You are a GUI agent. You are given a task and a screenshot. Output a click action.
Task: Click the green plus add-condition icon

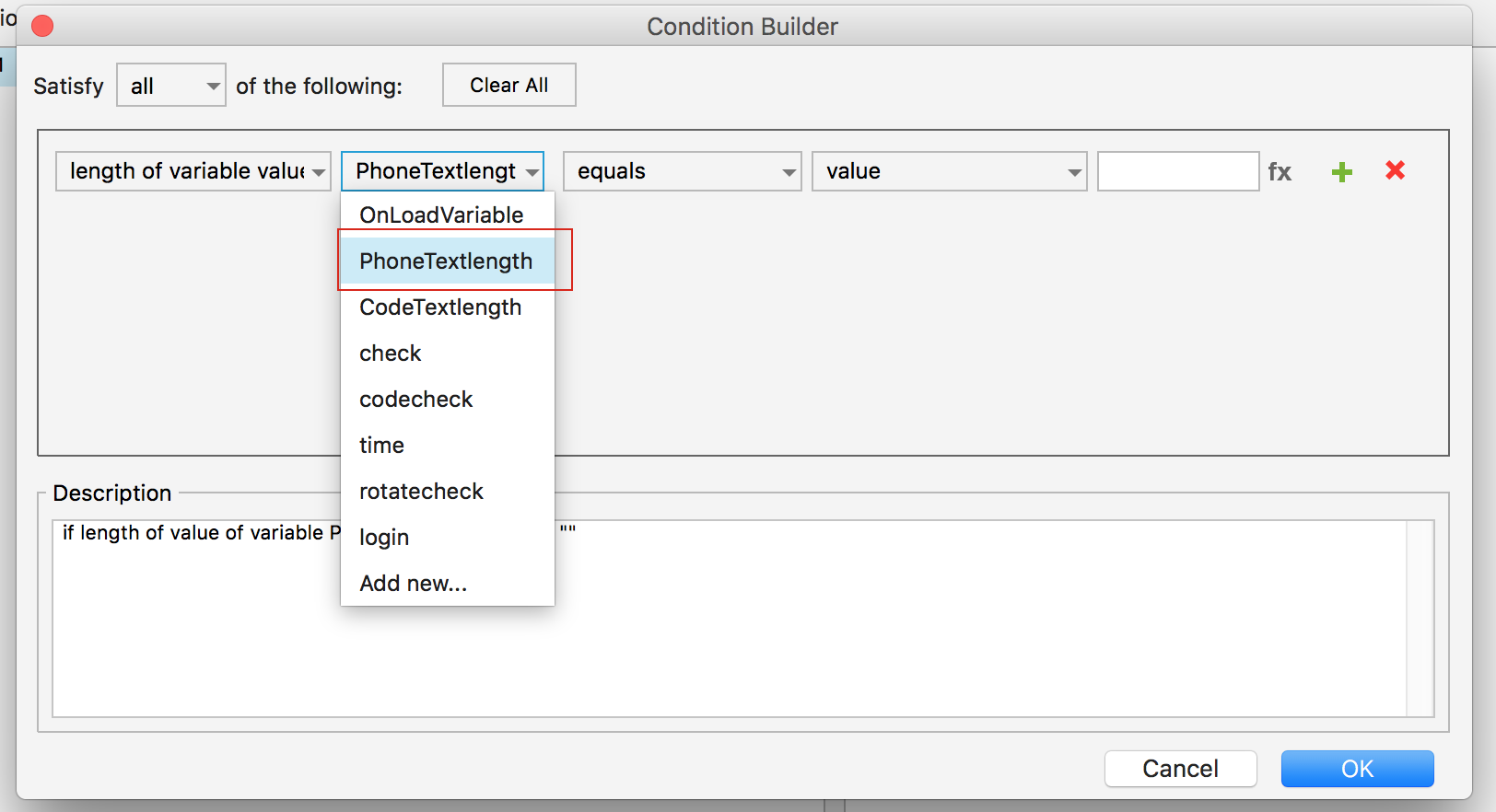click(x=1342, y=172)
